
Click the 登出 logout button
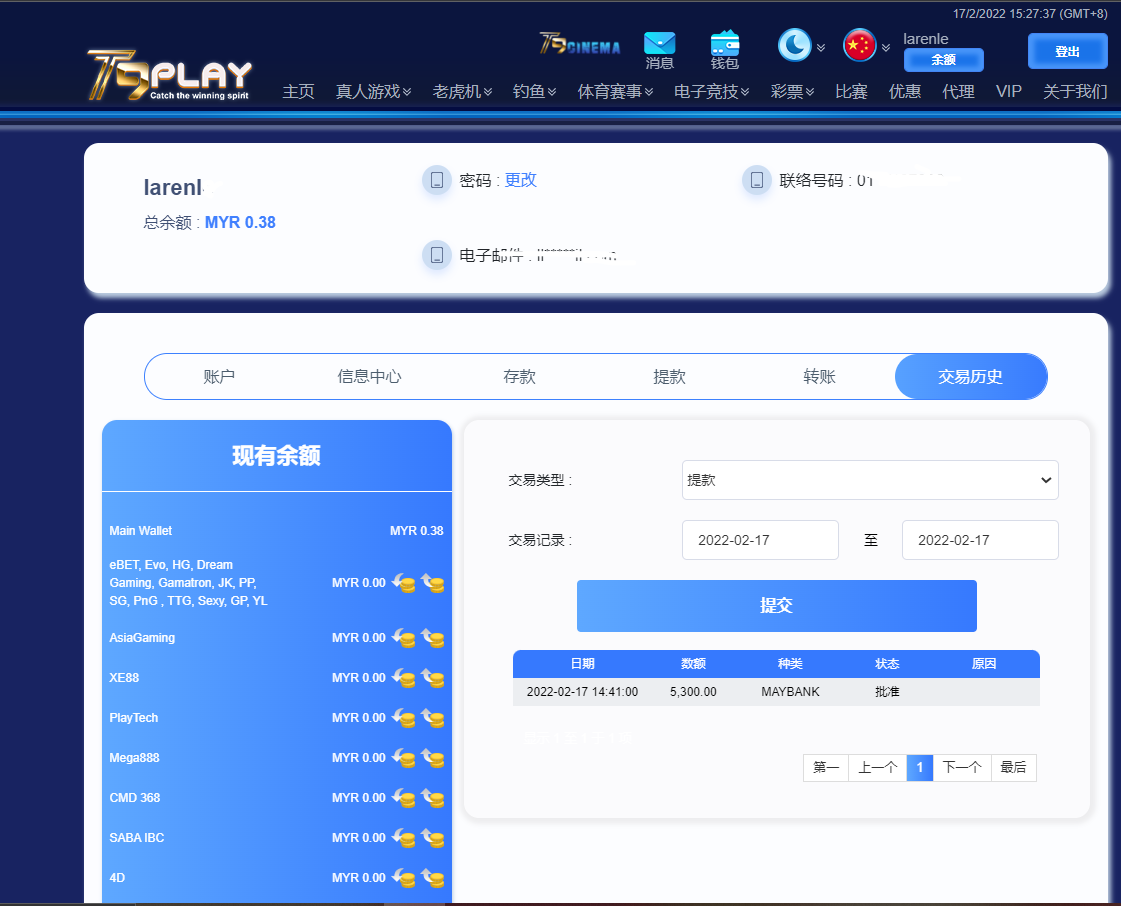(x=1067, y=51)
